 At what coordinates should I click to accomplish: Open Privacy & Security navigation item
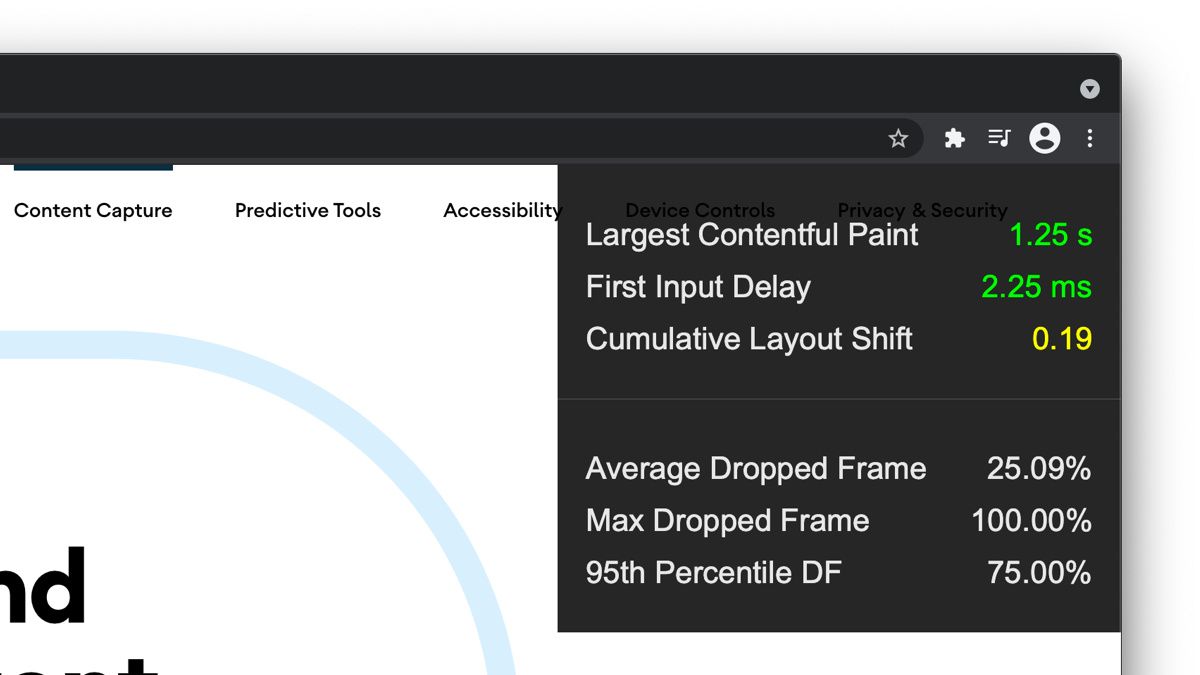(x=922, y=211)
